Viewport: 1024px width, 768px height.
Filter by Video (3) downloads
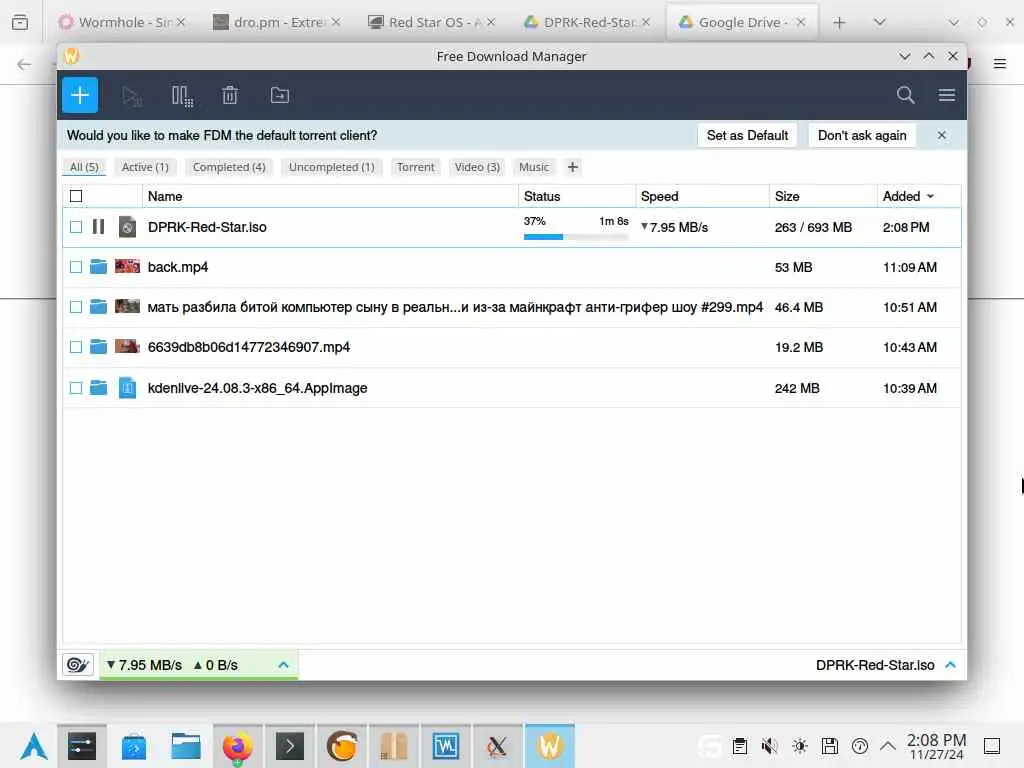(477, 167)
